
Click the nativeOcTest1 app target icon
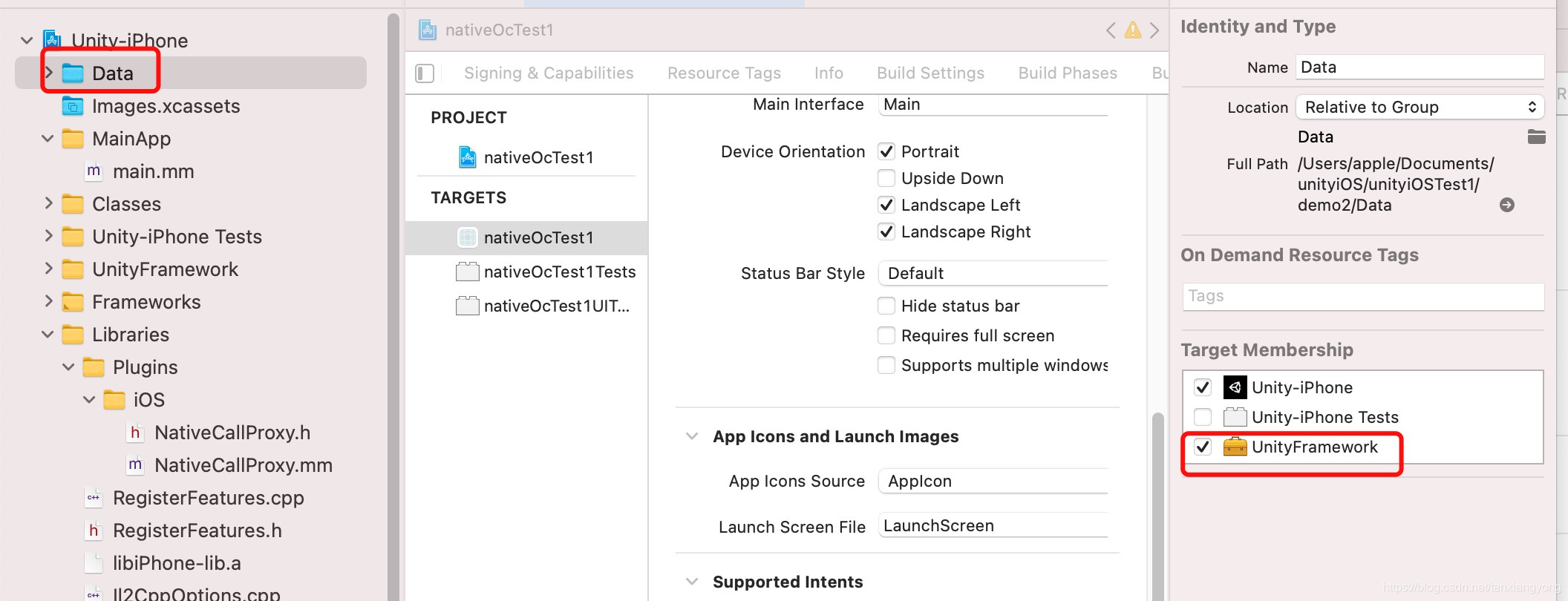(468, 237)
